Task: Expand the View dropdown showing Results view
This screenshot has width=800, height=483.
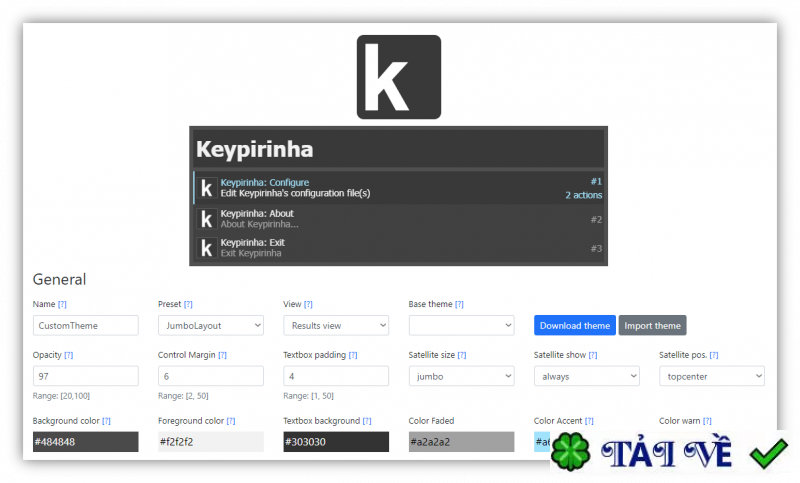Action: [336, 325]
